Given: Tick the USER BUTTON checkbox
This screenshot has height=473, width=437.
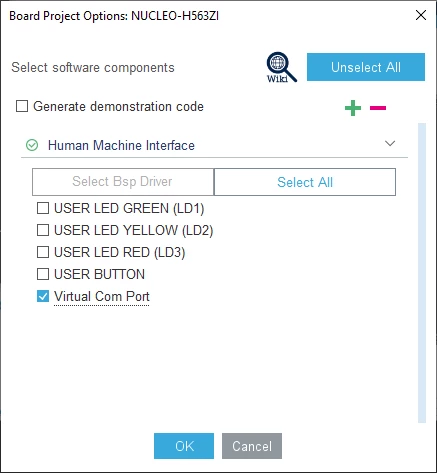Looking at the screenshot, I should [x=43, y=274].
